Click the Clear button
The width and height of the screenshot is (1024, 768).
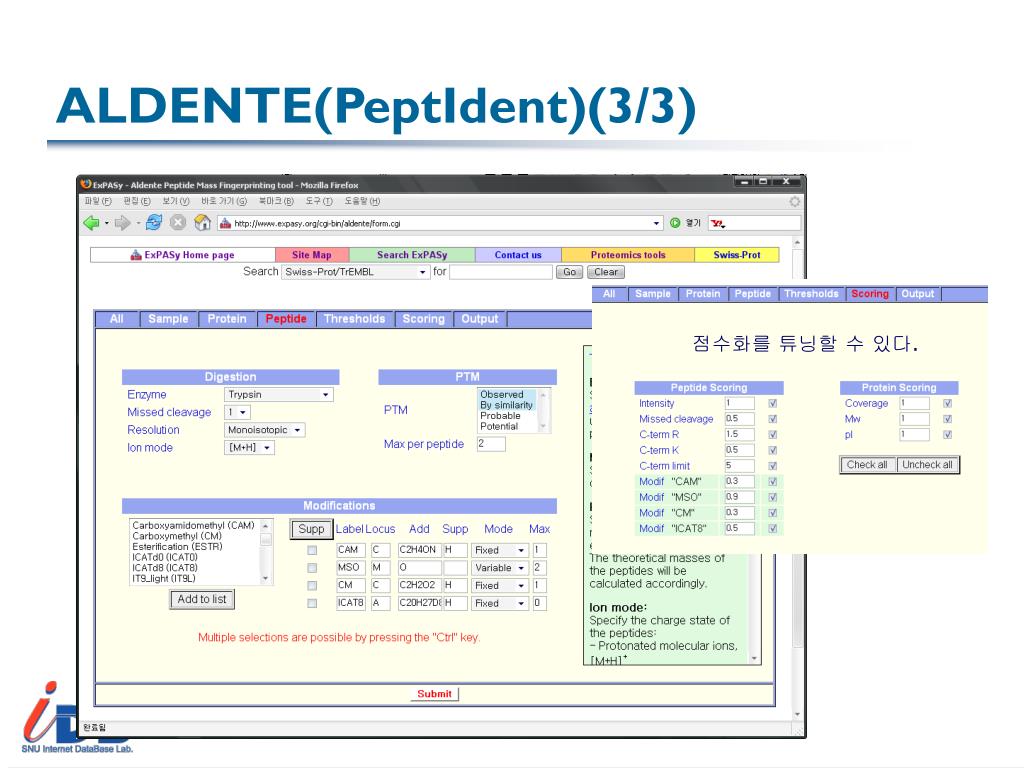pos(605,272)
